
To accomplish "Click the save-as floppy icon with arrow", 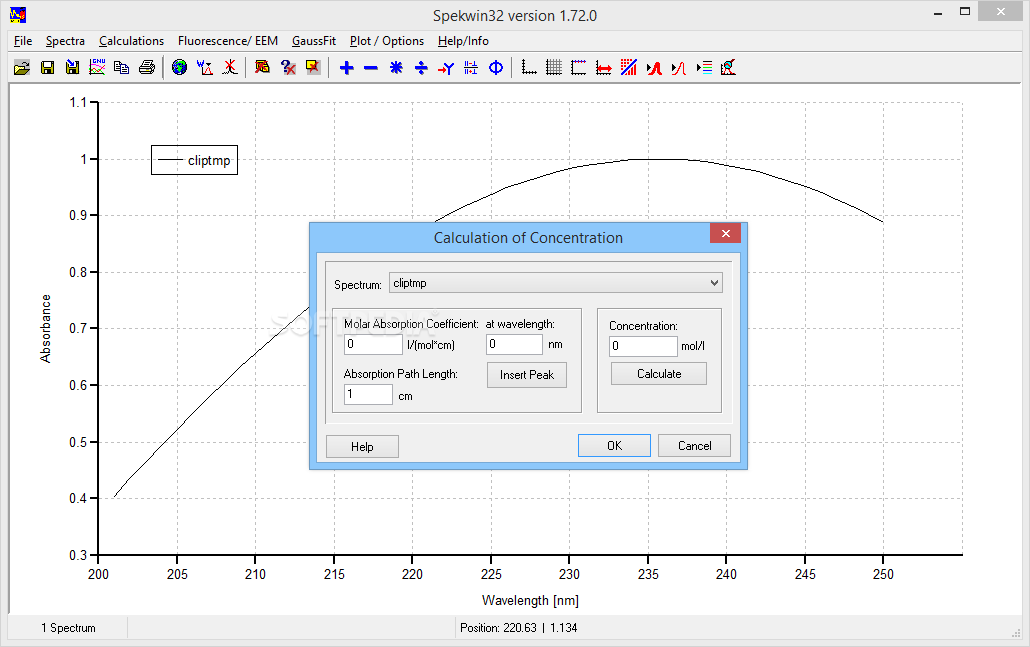I will pyautogui.click(x=72, y=68).
